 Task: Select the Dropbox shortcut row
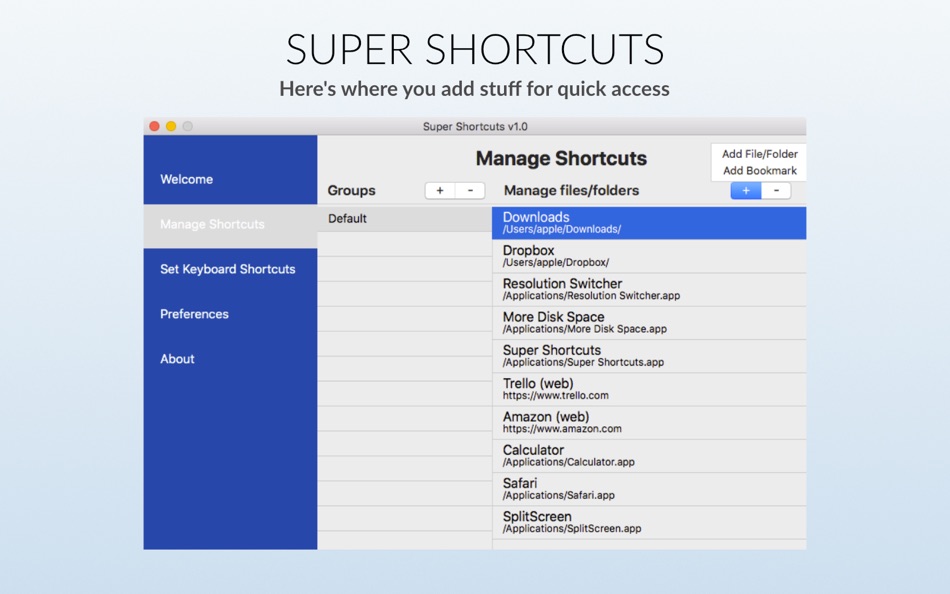tap(649, 256)
